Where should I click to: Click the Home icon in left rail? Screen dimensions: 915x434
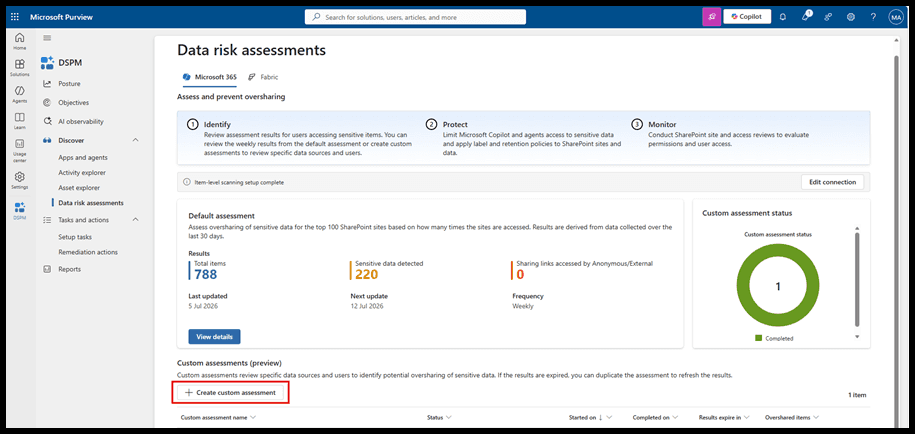coord(20,40)
